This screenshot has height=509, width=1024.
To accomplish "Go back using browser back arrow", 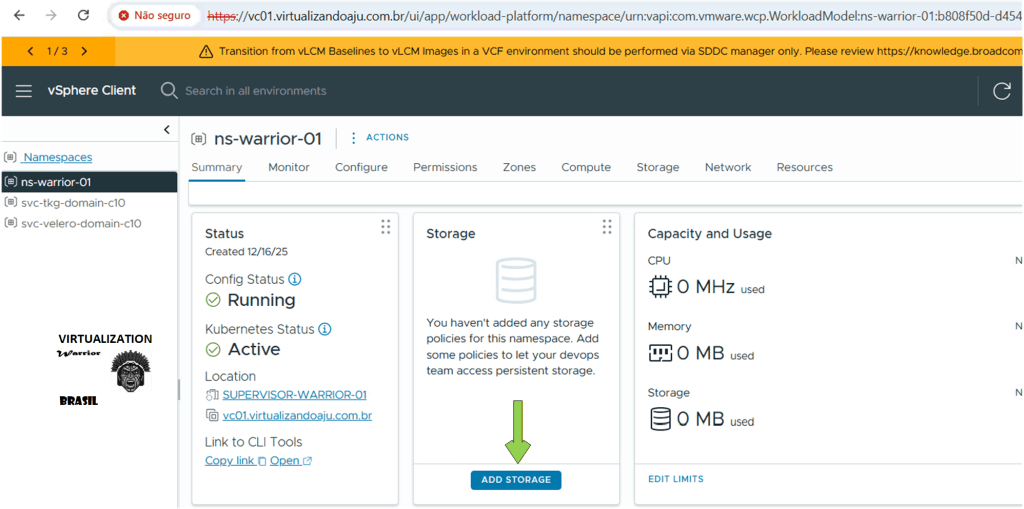I will tap(19, 16).
